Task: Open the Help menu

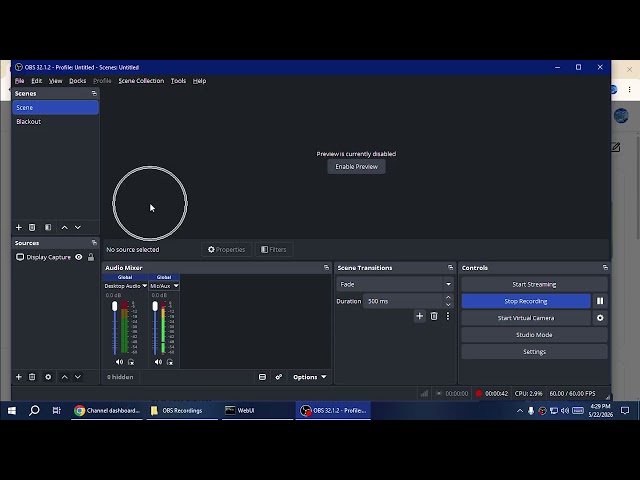Action: tap(199, 81)
